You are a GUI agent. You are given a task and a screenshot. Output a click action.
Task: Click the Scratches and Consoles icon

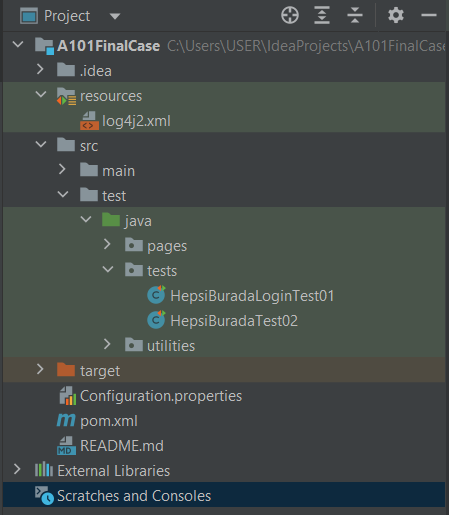tap(44, 495)
